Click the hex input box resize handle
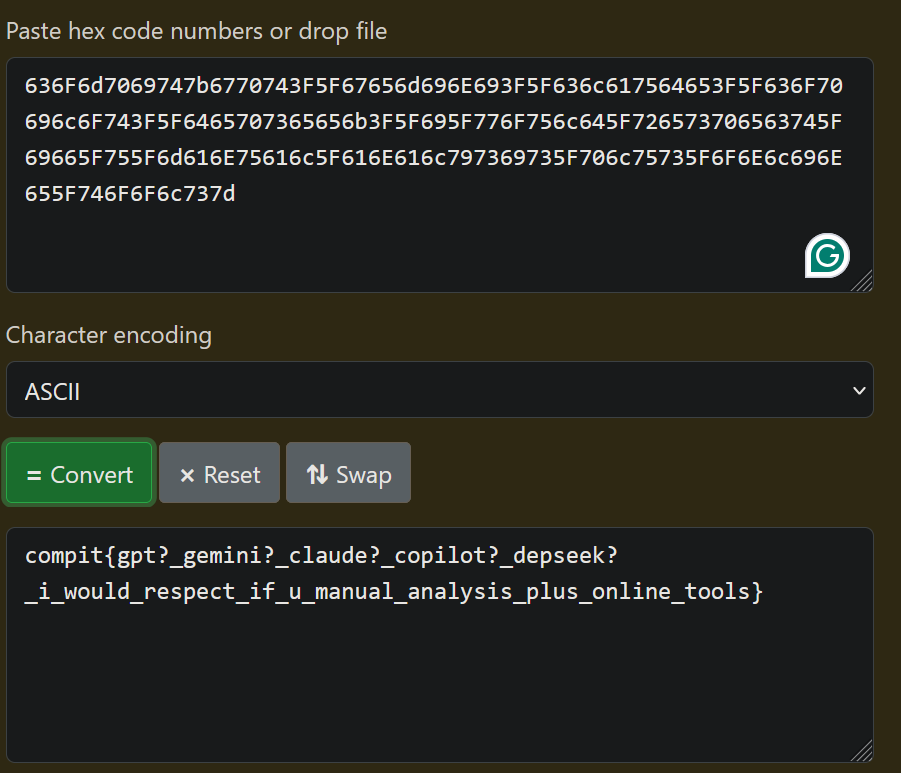 [863, 283]
